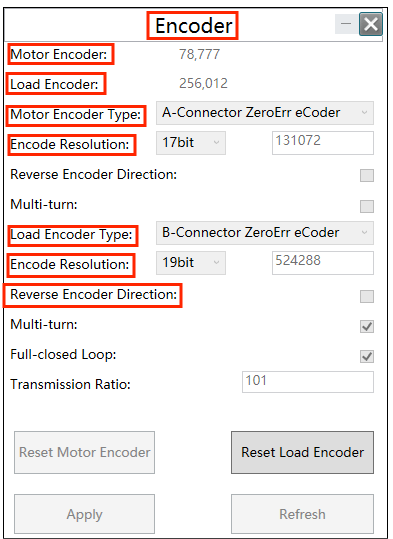This screenshot has height=539, width=393.
Task: Close the Encoder dialog
Action: coord(371,24)
